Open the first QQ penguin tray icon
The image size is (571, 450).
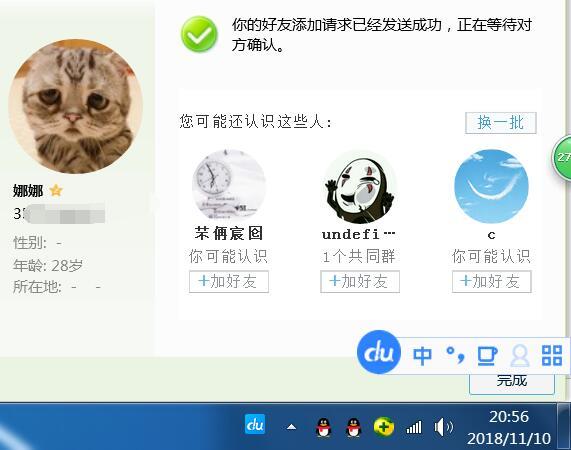[323, 427]
